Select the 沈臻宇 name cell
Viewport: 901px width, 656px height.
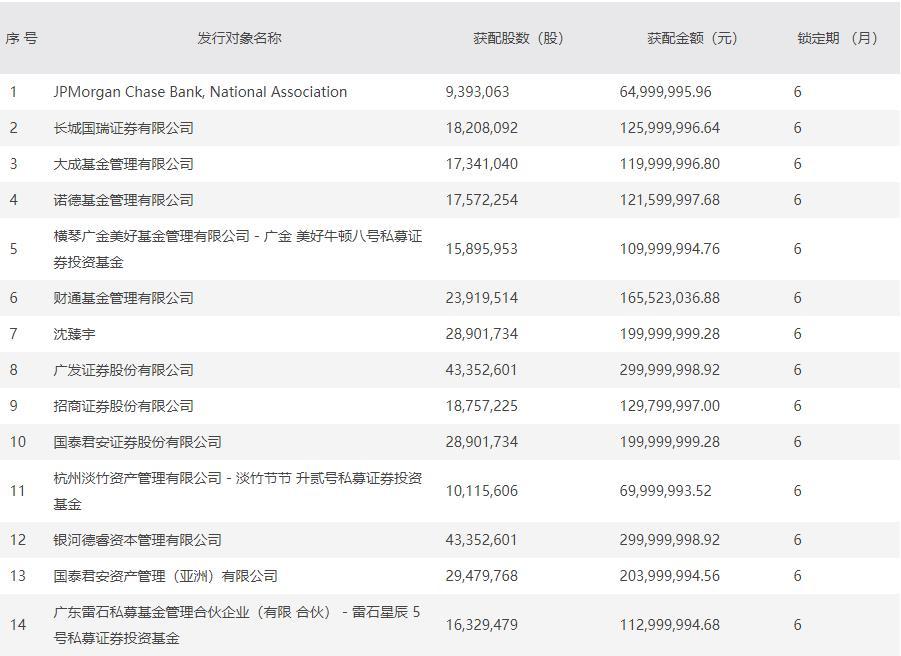click(x=74, y=334)
